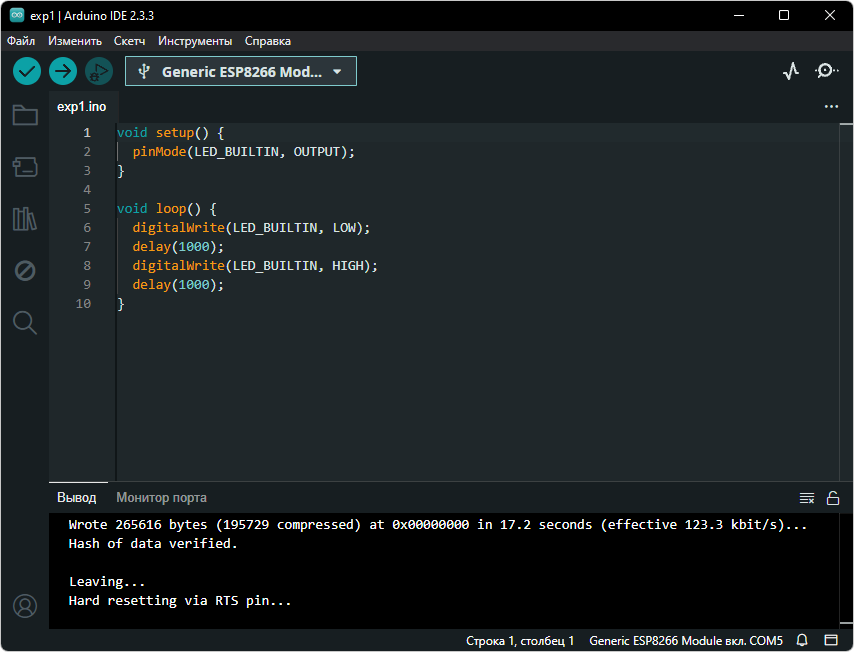Open the notifications bell in status bar
This screenshot has width=854, height=652.
(802, 640)
